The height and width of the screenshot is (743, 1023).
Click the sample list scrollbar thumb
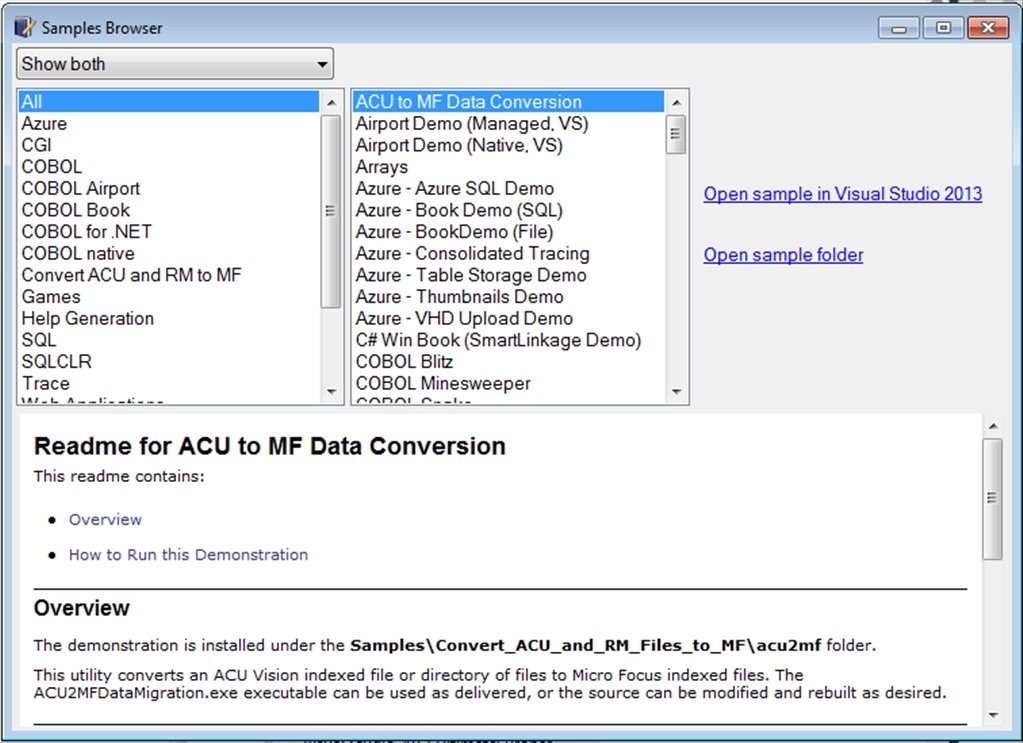(677, 134)
